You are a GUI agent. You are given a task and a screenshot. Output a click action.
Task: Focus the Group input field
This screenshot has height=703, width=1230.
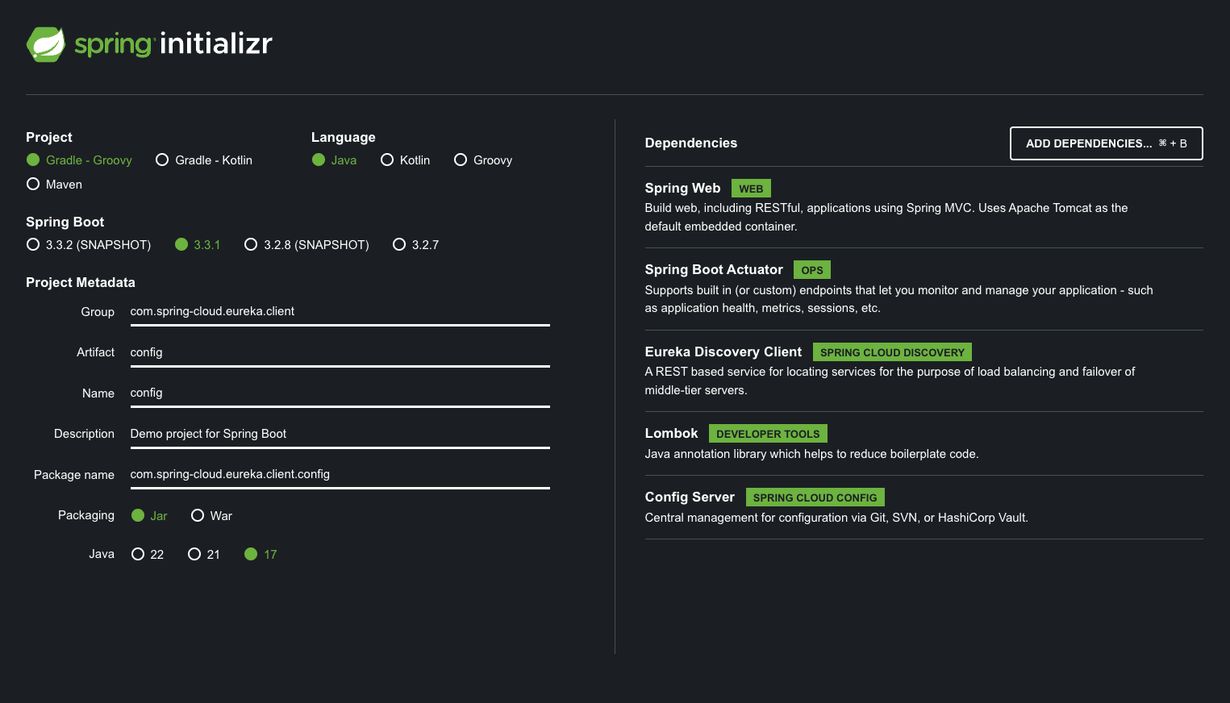pos(340,311)
